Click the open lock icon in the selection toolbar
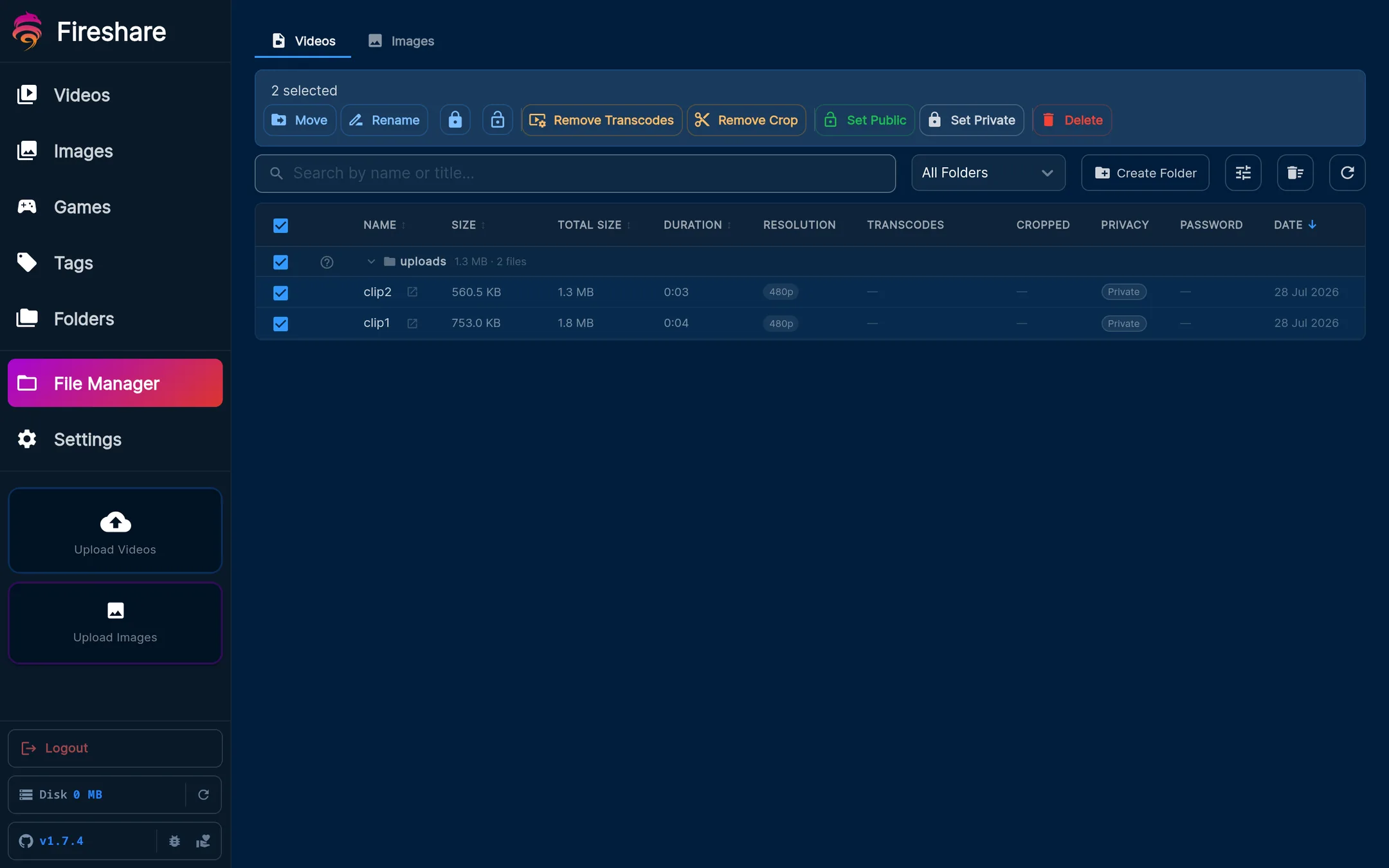The height and width of the screenshot is (868, 1389). click(x=497, y=120)
